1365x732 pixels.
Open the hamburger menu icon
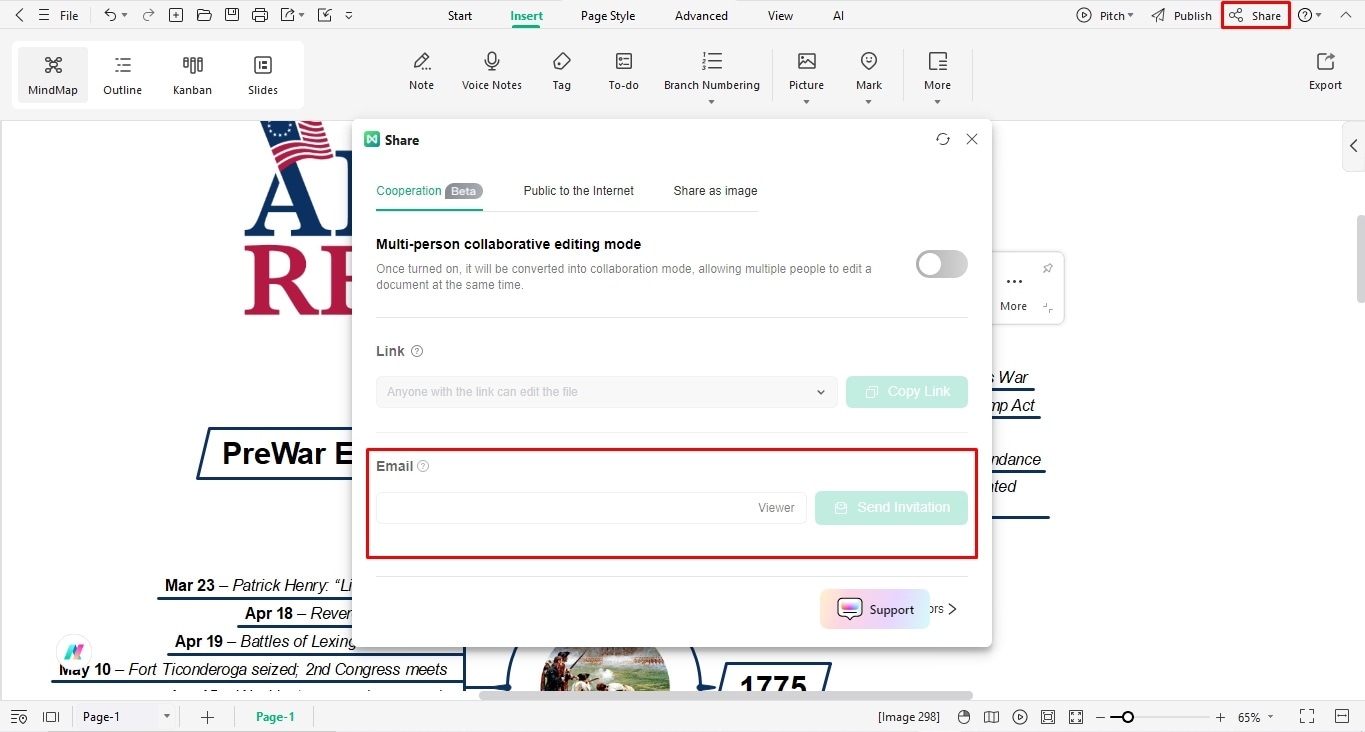point(44,15)
